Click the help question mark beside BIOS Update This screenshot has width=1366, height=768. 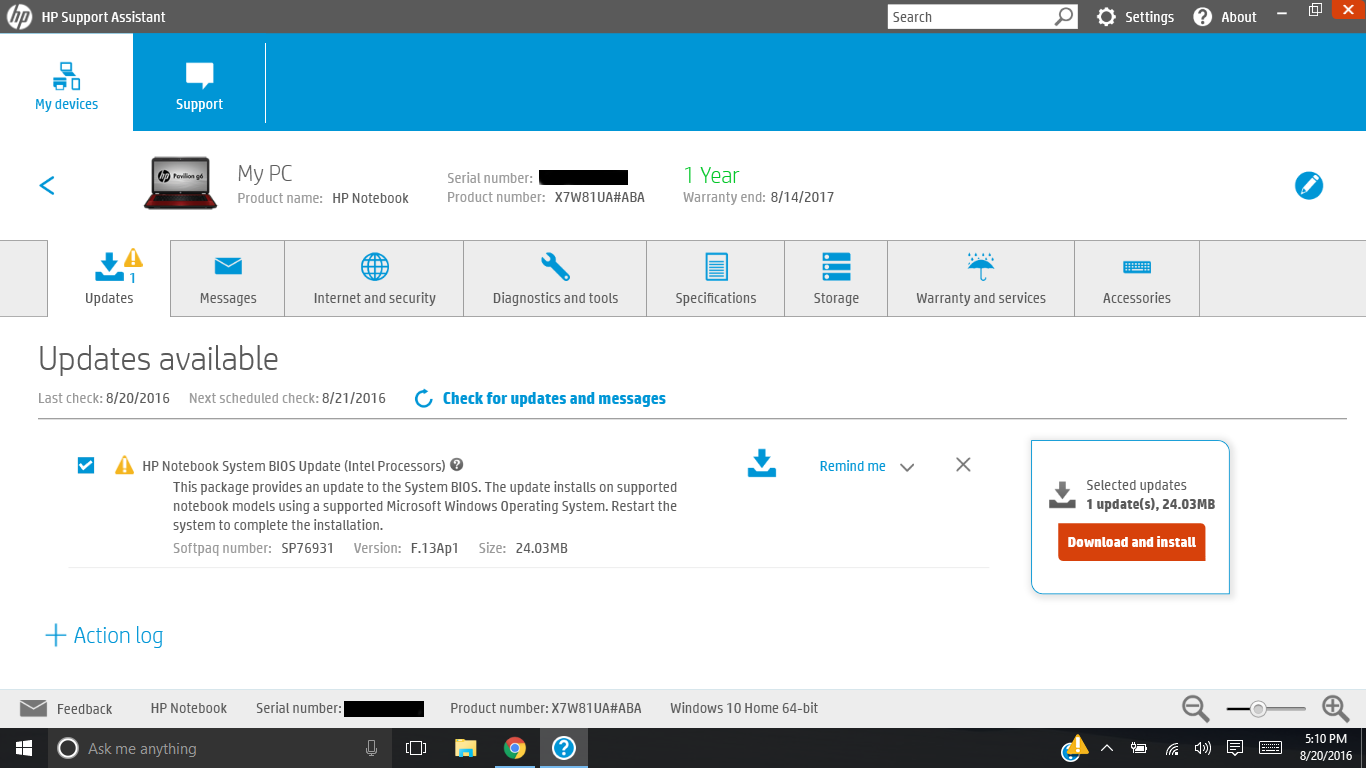[x=457, y=465]
